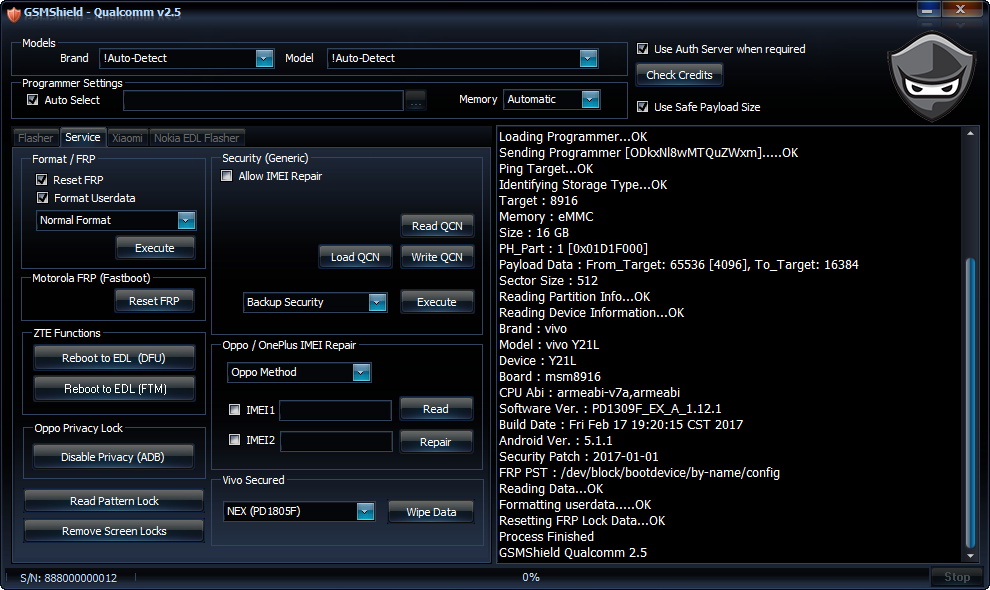Click the log scrollbar up arrow
The image size is (990, 590).
coord(970,133)
